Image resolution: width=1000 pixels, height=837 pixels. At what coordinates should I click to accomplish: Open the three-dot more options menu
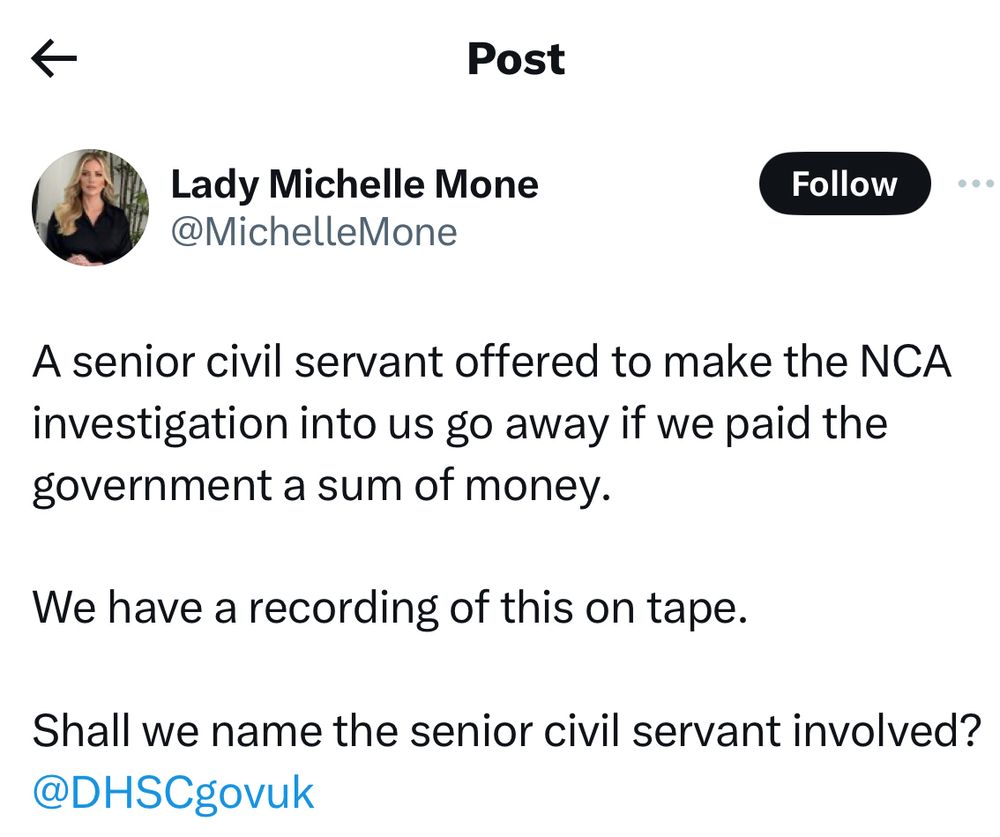click(975, 184)
